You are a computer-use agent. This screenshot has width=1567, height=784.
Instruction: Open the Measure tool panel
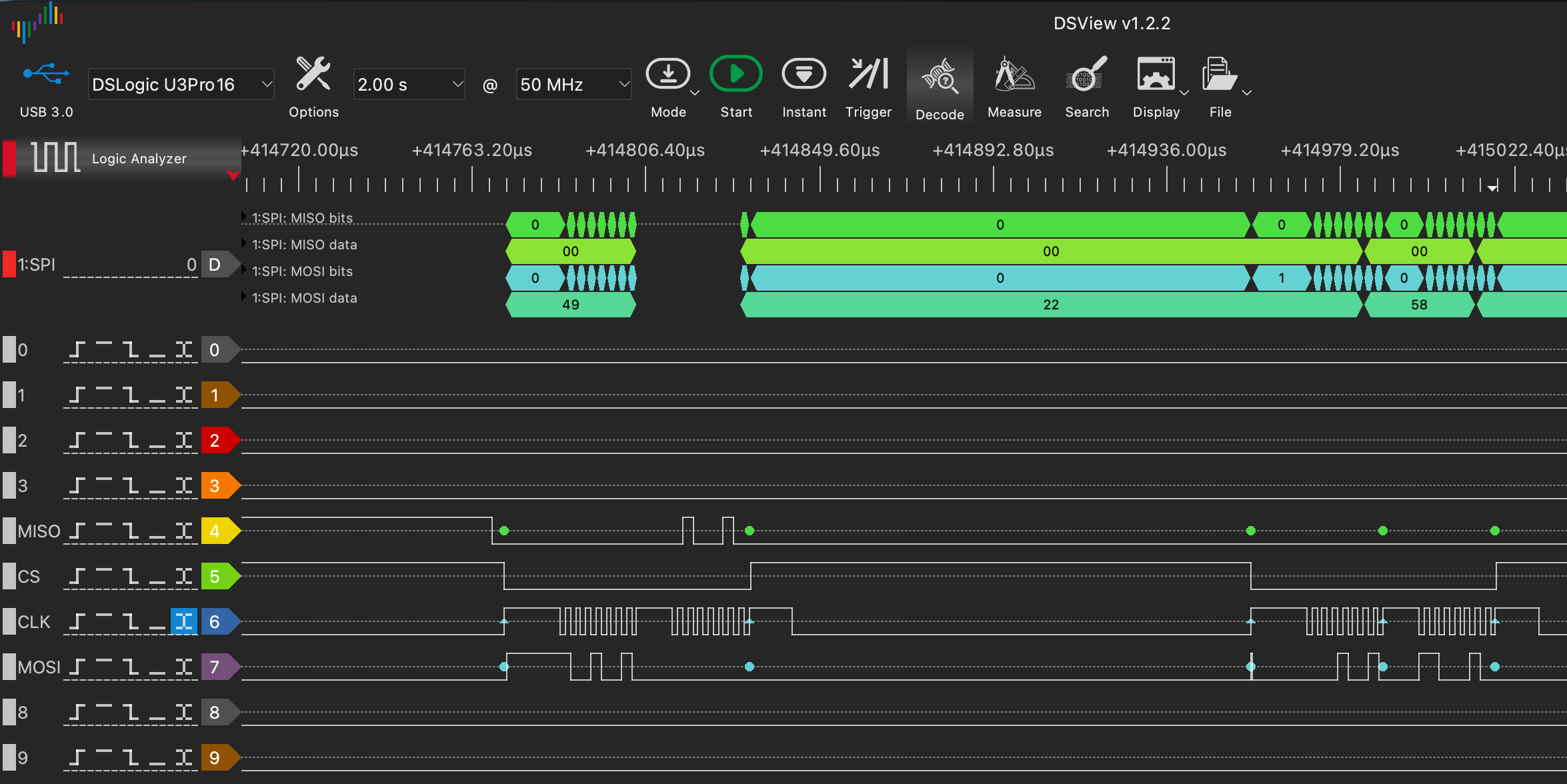coord(1014,75)
